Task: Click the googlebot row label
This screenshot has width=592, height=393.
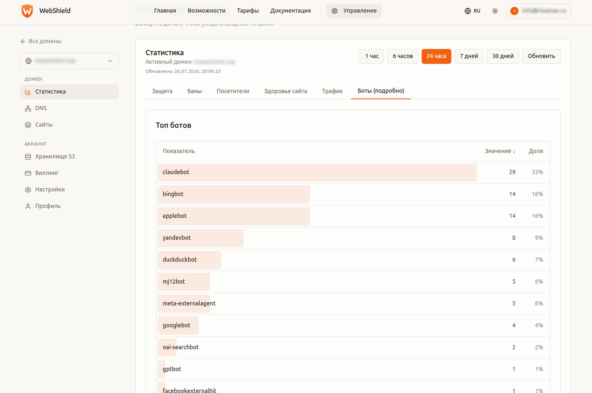Action: click(176, 325)
